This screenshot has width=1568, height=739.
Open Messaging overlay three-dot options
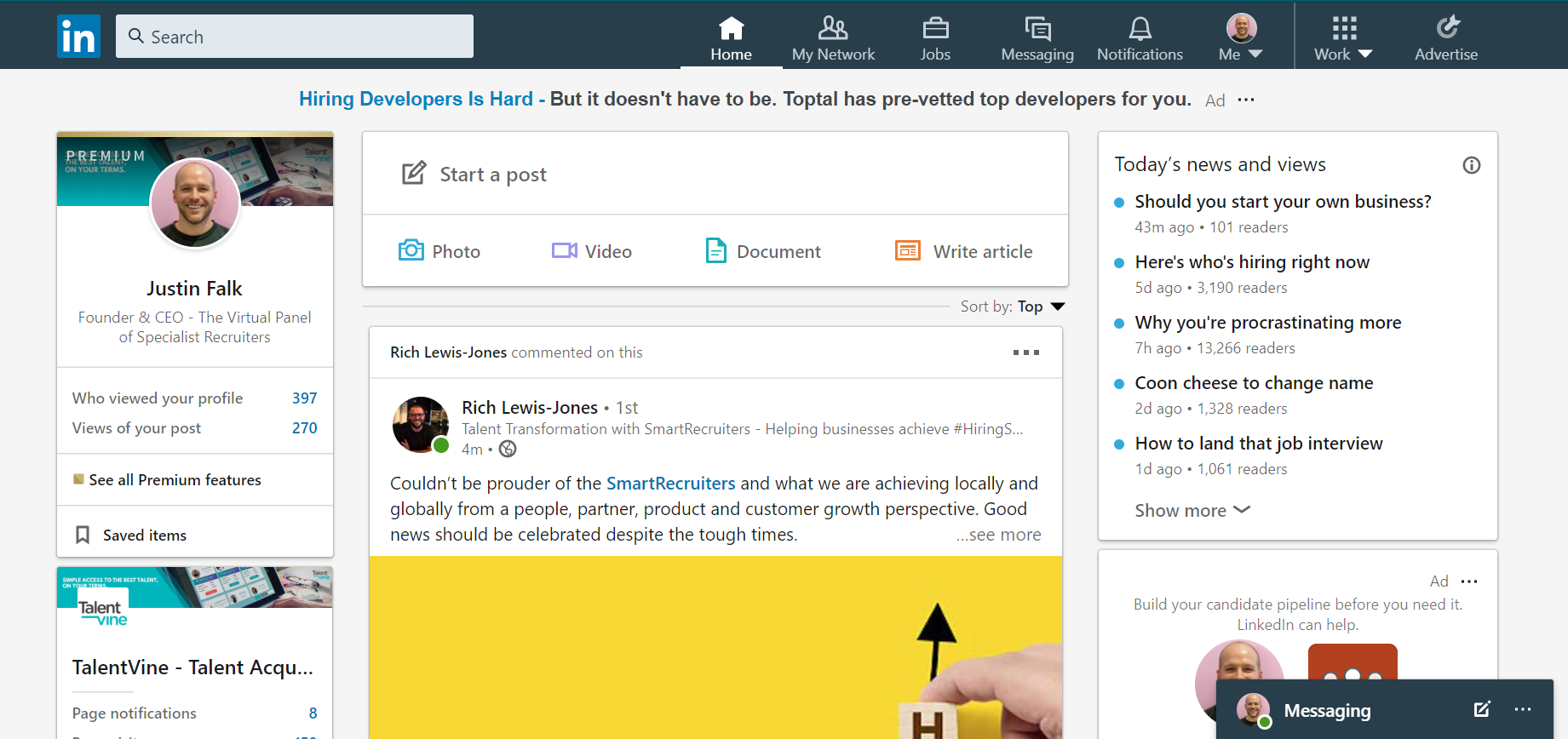(x=1523, y=709)
